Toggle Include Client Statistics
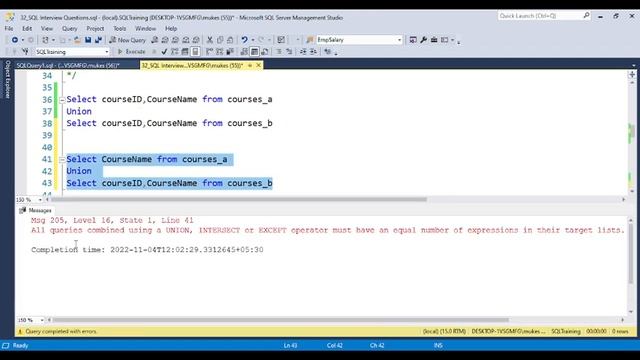The image size is (640, 360). [x=230, y=51]
